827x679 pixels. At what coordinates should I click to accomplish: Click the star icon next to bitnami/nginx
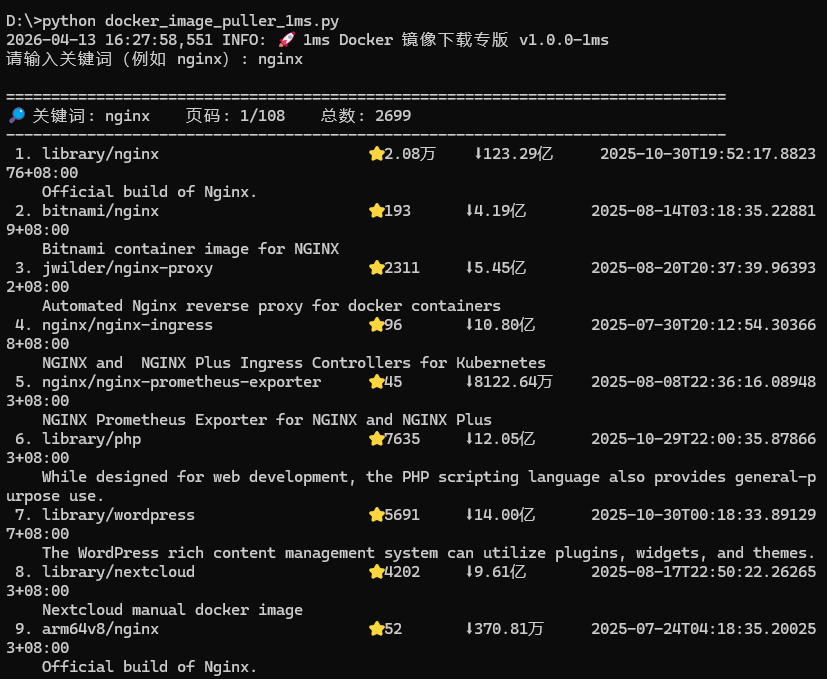376,211
